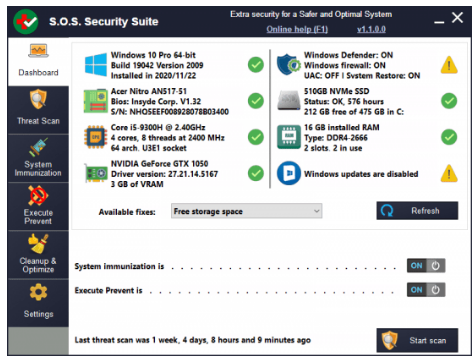Click the green checkmark next to Windows 10 Pro
Viewport: 476px width, 362px height.
[256, 65]
